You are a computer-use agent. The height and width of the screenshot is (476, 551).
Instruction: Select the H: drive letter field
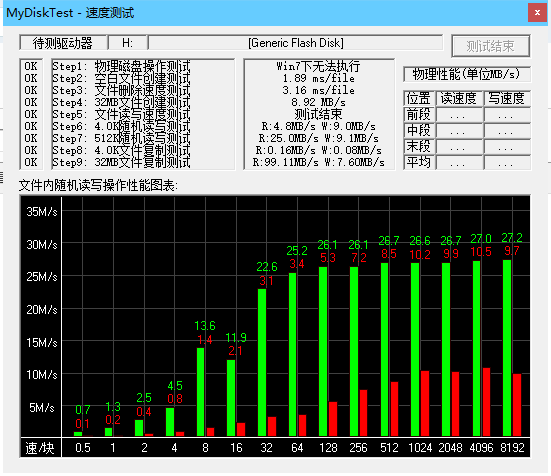(x=127, y=43)
